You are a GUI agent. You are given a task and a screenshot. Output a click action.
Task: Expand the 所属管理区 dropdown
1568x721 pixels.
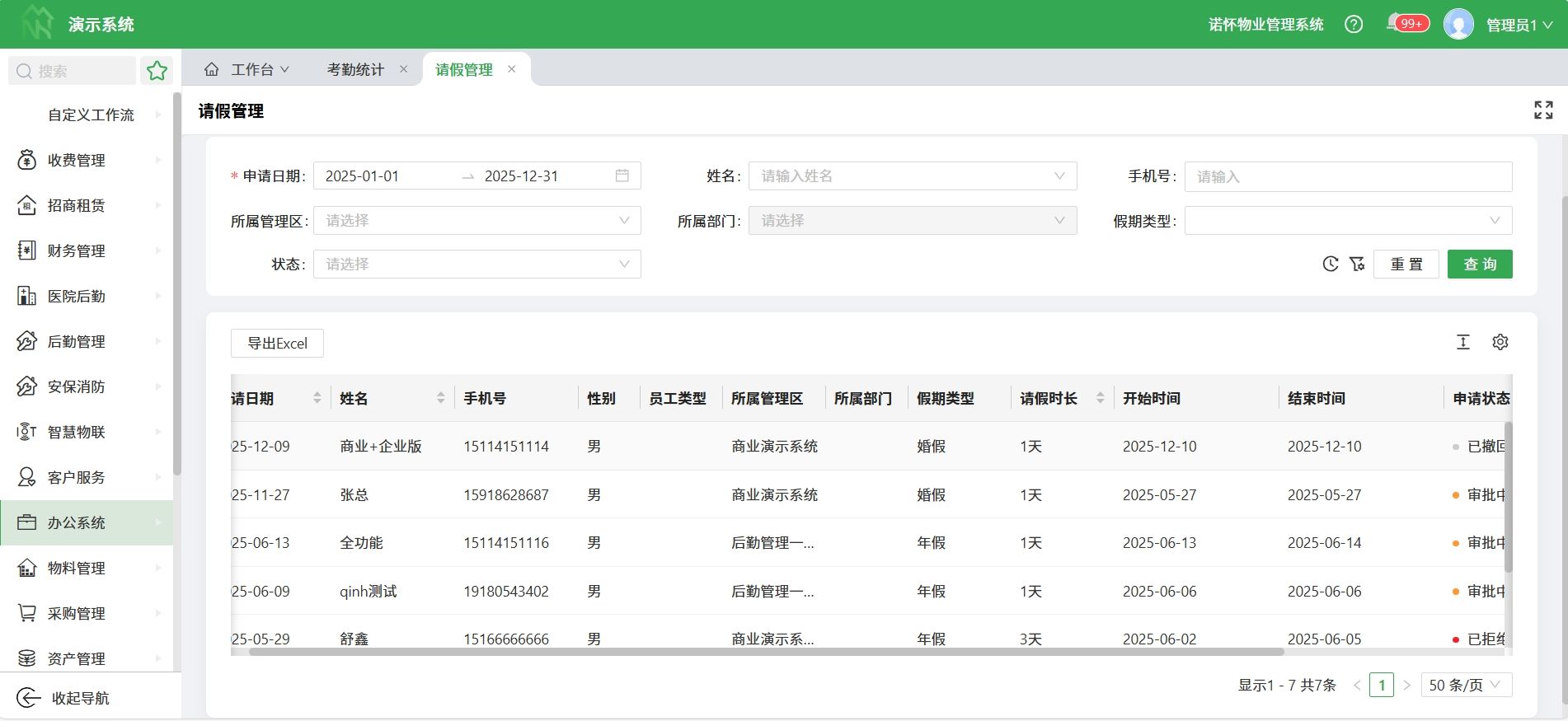coord(477,221)
